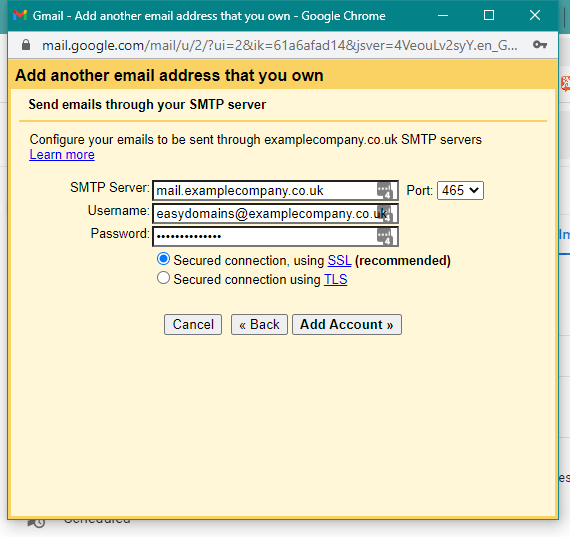Close the Chrome popup window
The width and height of the screenshot is (570, 537).
click(534, 15)
